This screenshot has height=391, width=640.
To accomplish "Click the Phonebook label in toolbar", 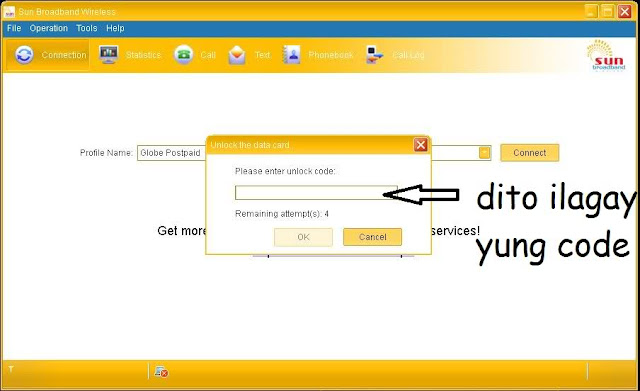I will (x=331, y=55).
